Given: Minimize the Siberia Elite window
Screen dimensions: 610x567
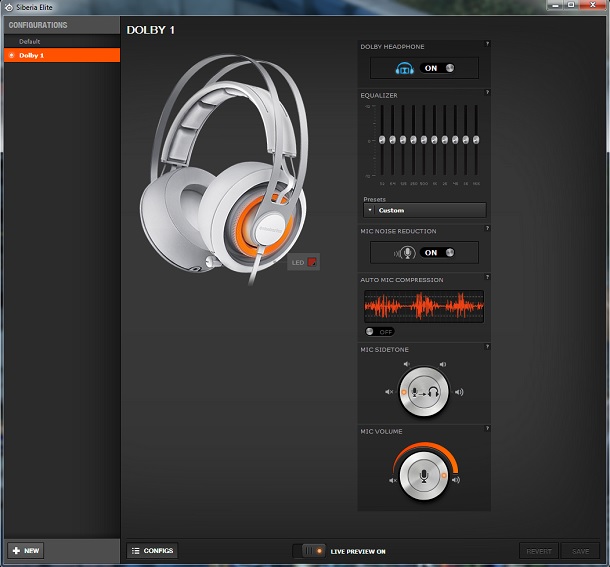Looking at the screenshot, I should 555,5.
